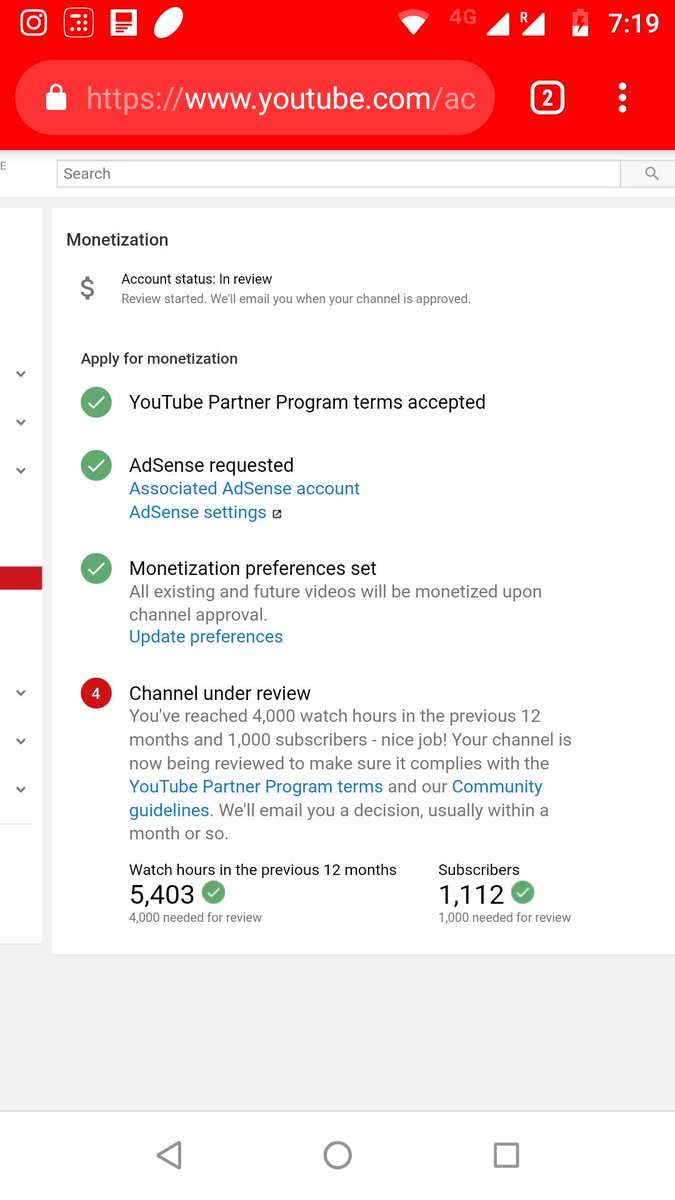Click '4,000 needed for review' text
The width and height of the screenshot is (675, 1200).
click(x=195, y=917)
